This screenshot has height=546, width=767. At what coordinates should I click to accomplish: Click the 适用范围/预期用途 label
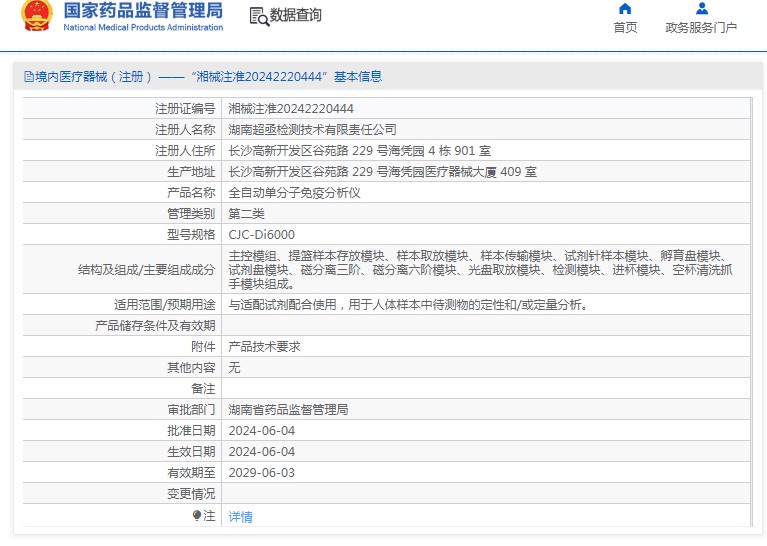coord(165,305)
